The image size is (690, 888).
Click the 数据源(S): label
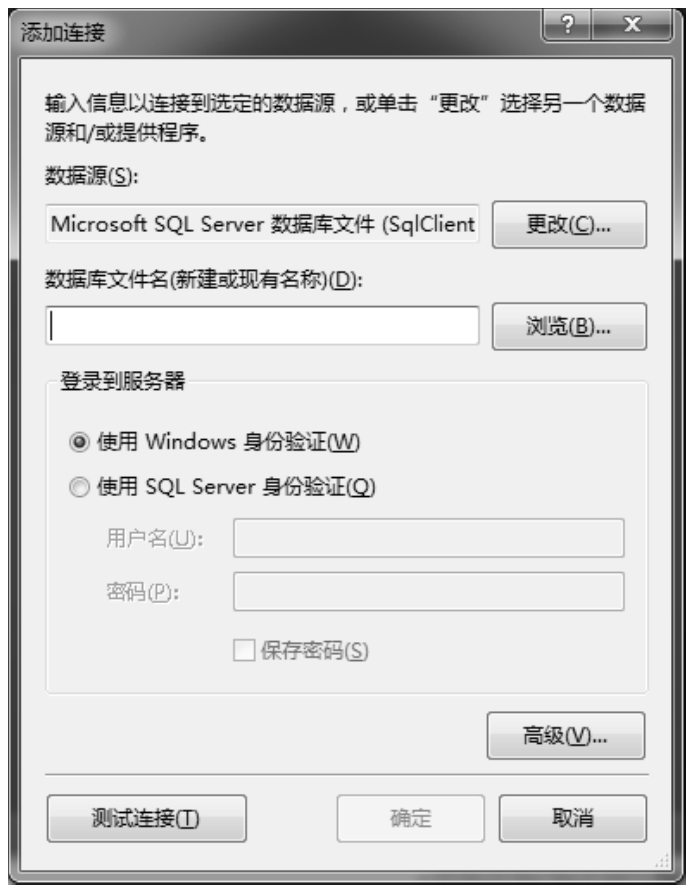91,176
